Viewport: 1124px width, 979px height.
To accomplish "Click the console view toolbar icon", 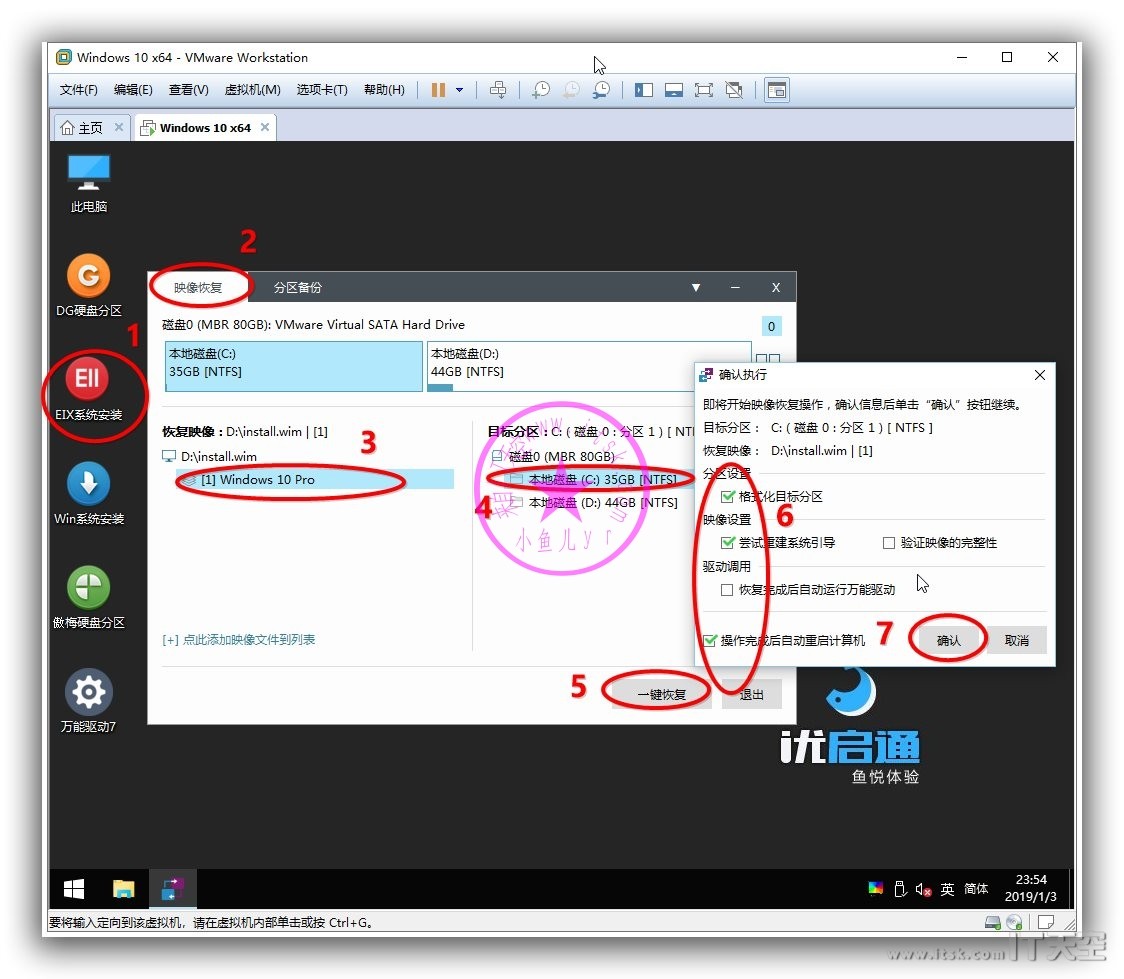I will coord(777,90).
